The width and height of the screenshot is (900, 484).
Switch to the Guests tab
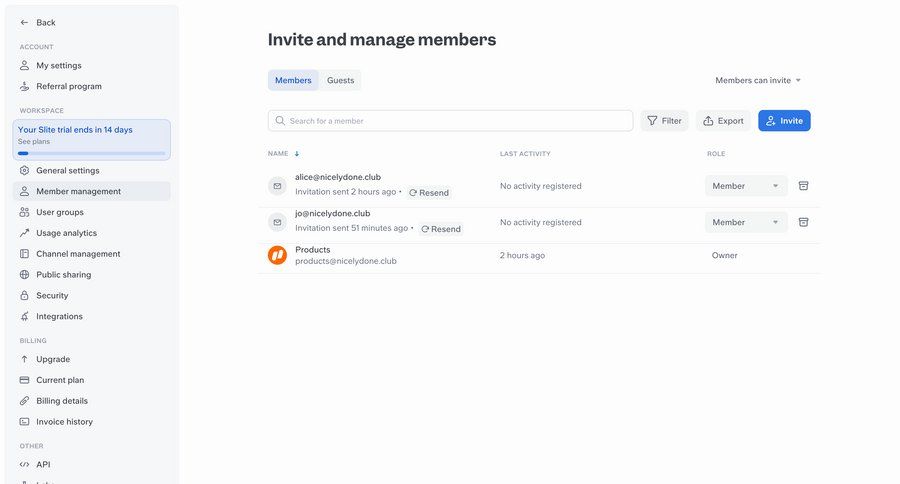pyautogui.click(x=340, y=80)
